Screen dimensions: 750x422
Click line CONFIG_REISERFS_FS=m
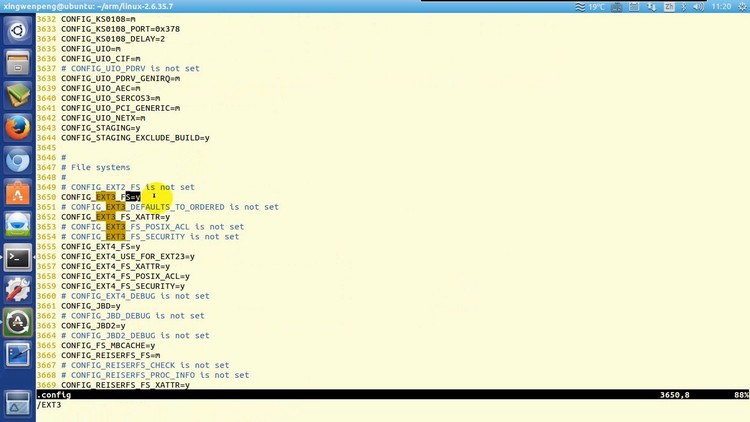point(110,355)
